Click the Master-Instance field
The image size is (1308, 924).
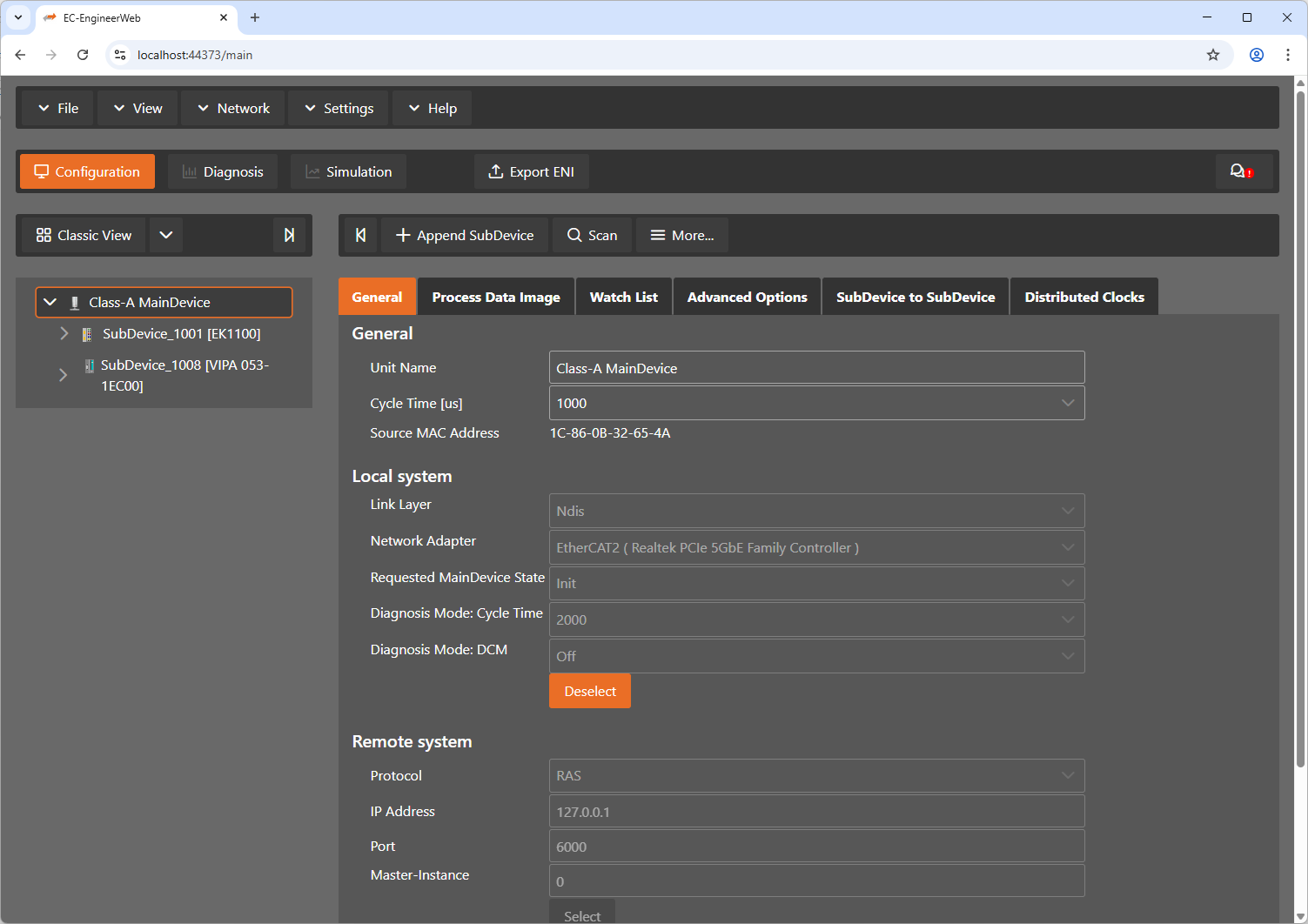pyautogui.click(x=816, y=880)
